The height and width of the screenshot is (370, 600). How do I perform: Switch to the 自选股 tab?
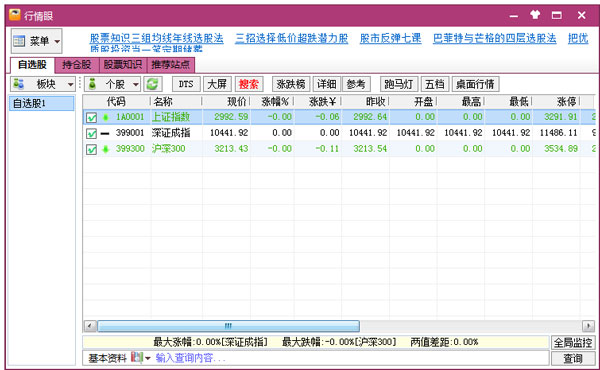coord(32,65)
